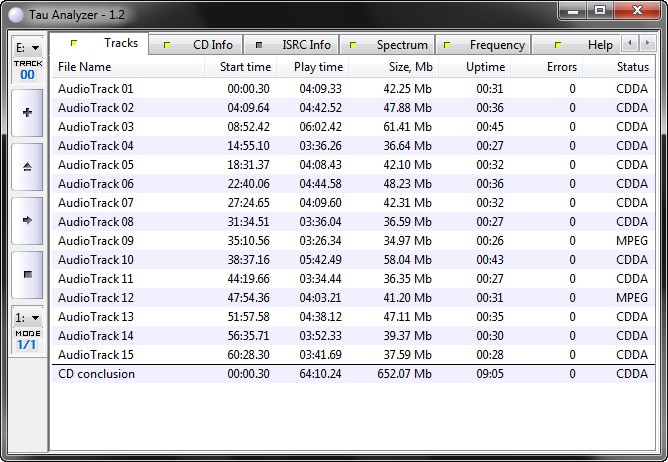Click the right-arrow extract button
The image size is (668, 462).
point(27,220)
